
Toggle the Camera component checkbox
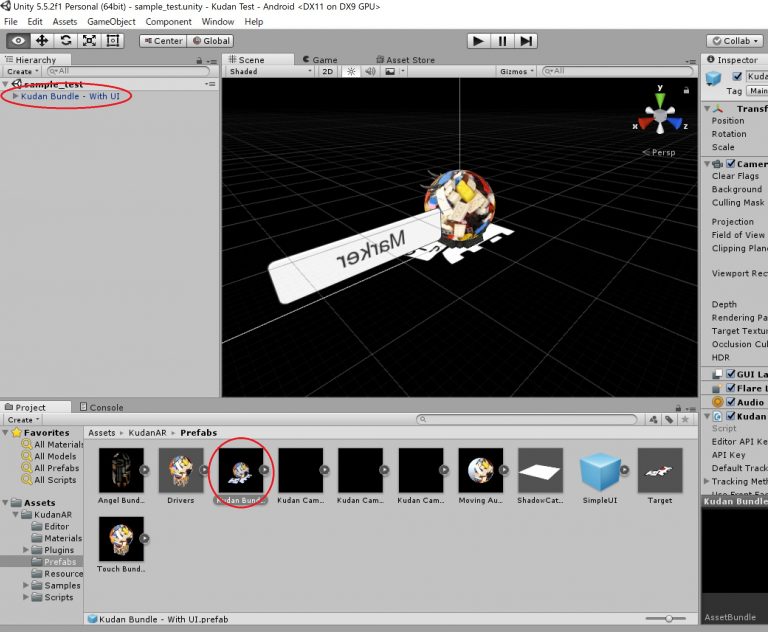[731, 164]
